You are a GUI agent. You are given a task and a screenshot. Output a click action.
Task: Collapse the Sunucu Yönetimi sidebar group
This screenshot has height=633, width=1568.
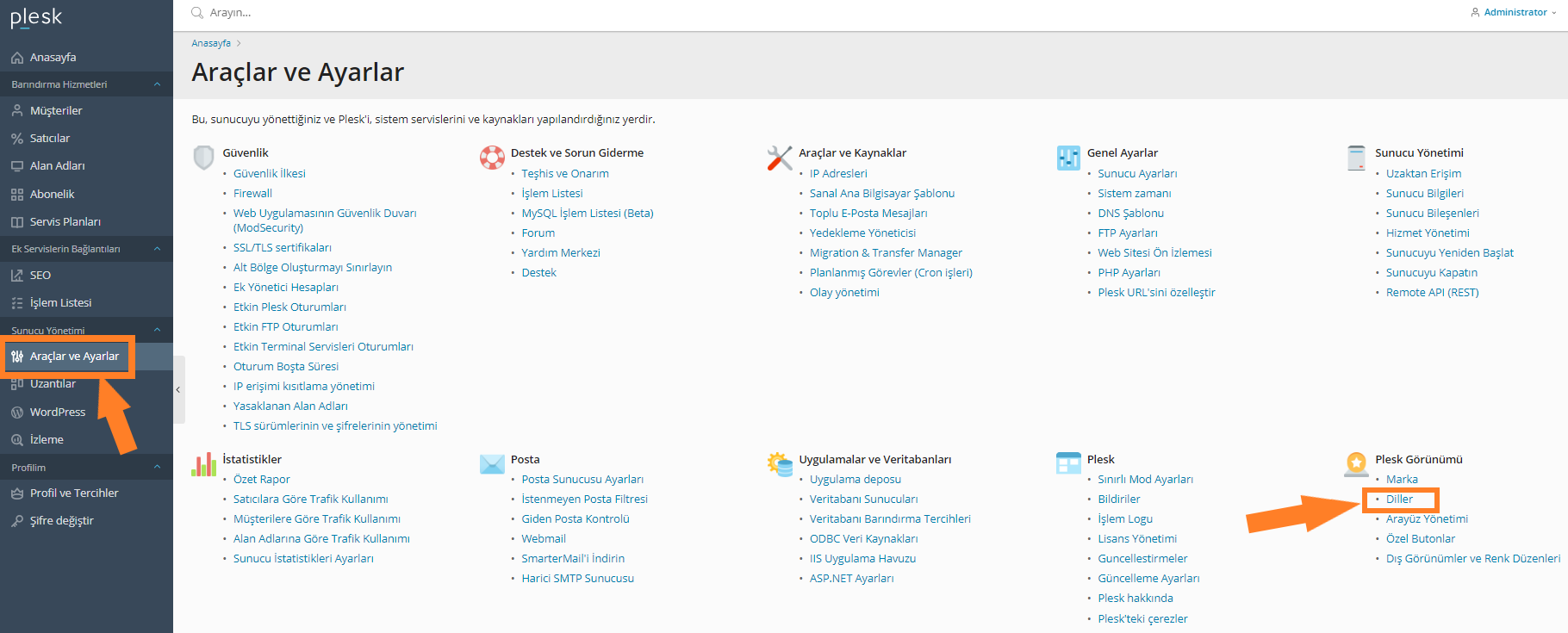click(157, 330)
